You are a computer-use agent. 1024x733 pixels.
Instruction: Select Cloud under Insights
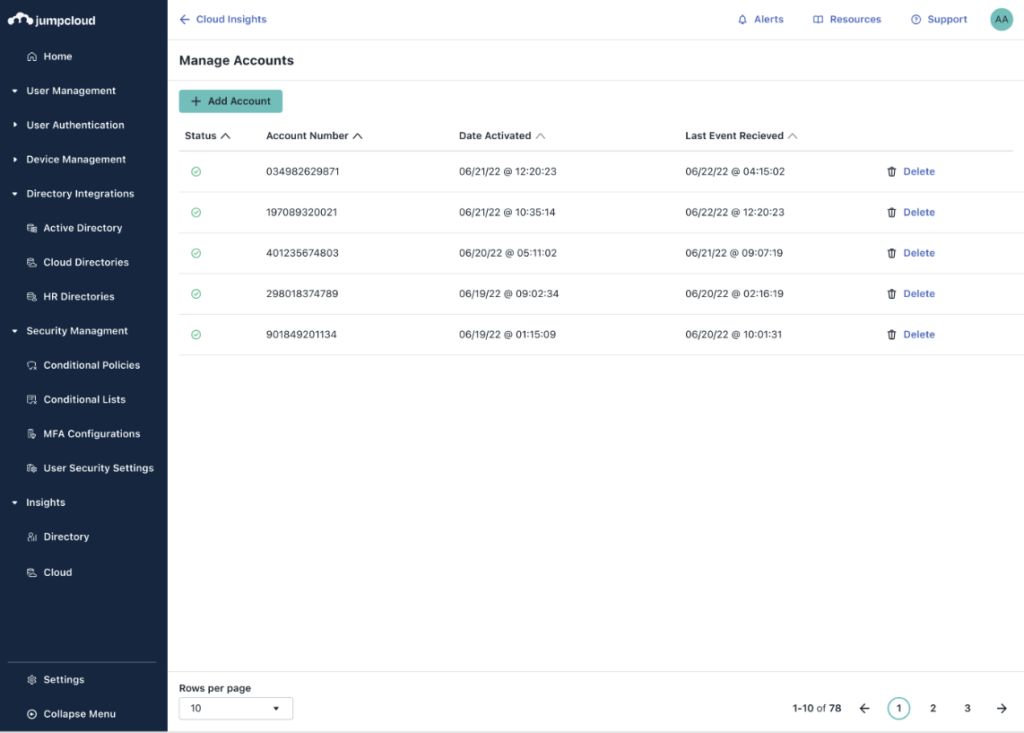(57, 573)
